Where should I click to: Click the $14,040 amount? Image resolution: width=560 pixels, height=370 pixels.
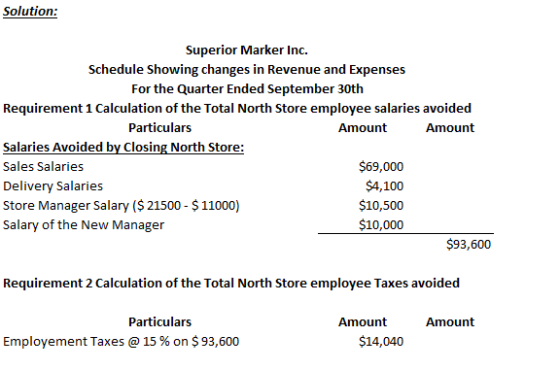point(381,342)
